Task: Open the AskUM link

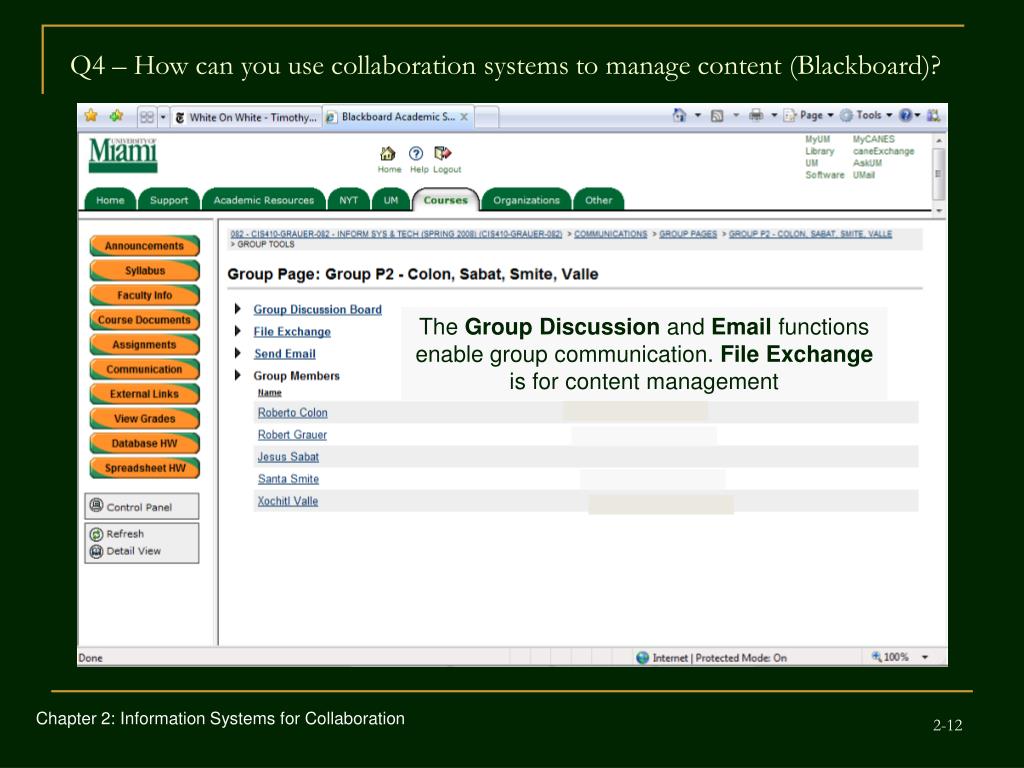Action: point(867,163)
